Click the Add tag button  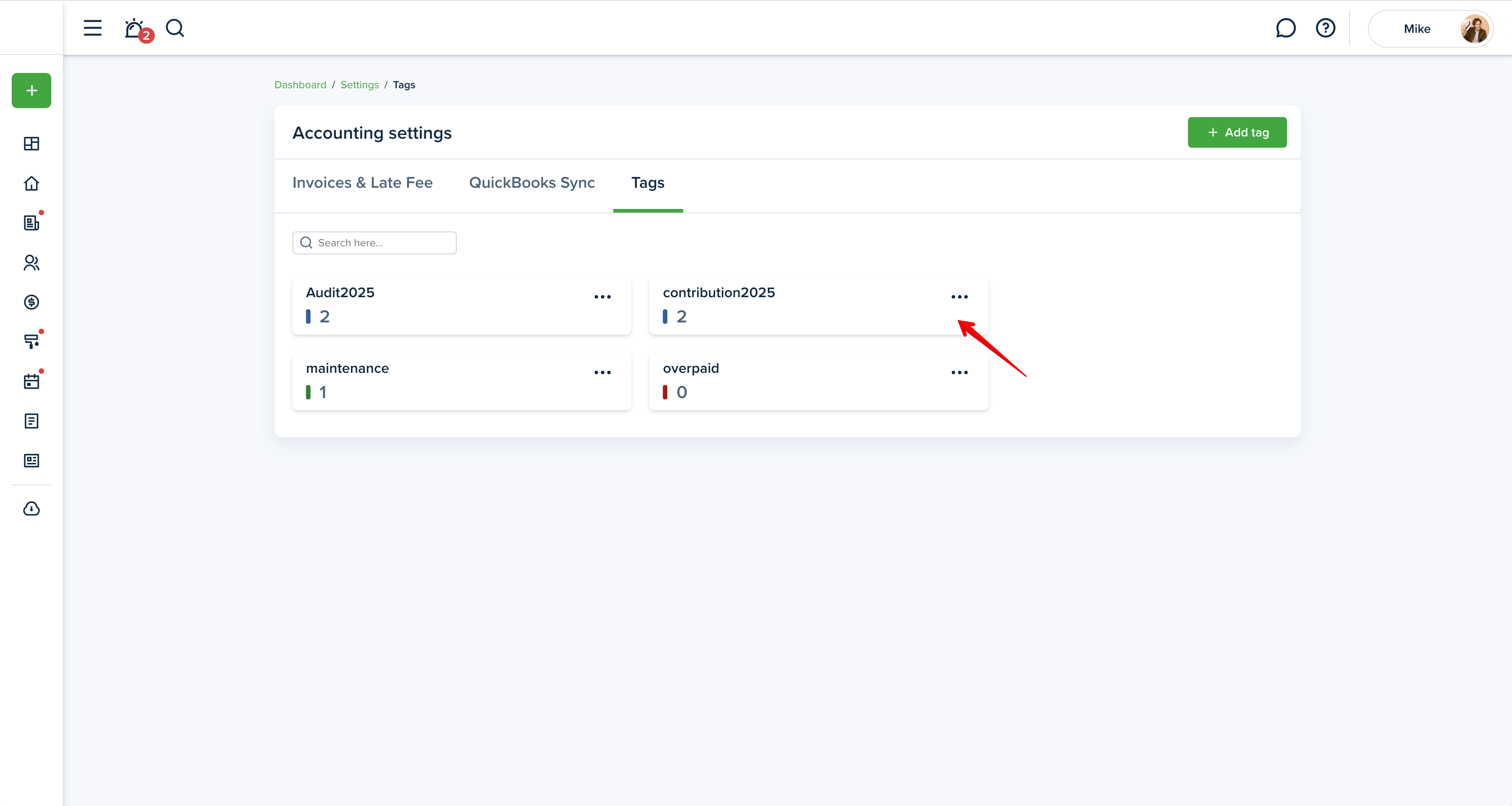(1237, 132)
